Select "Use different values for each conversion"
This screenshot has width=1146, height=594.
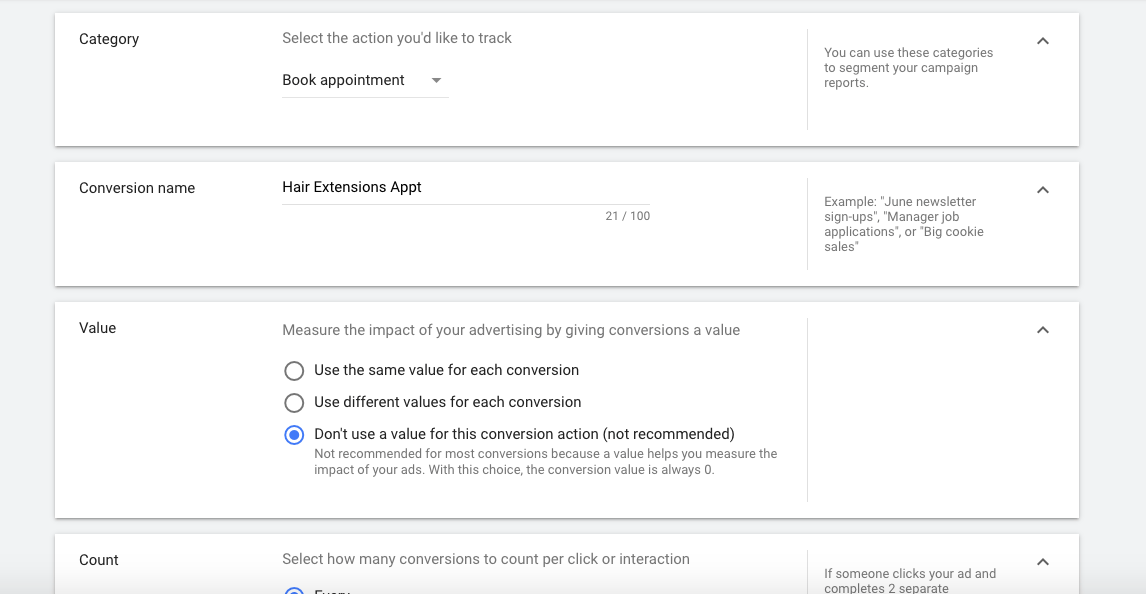(x=294, y=402)
